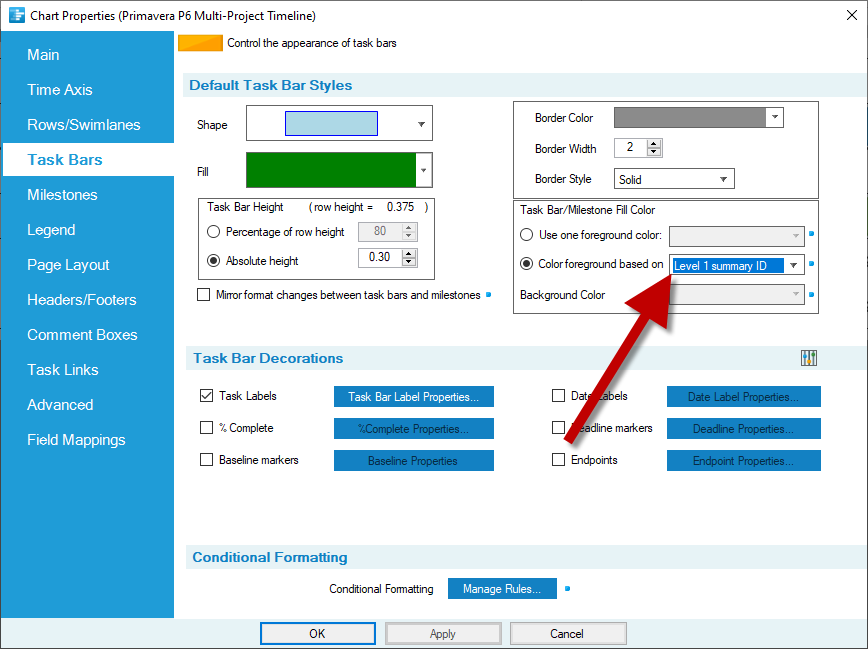Enable the Date Labels checkbox
This screenshot has width=868, height=649.
click(559, 396)
